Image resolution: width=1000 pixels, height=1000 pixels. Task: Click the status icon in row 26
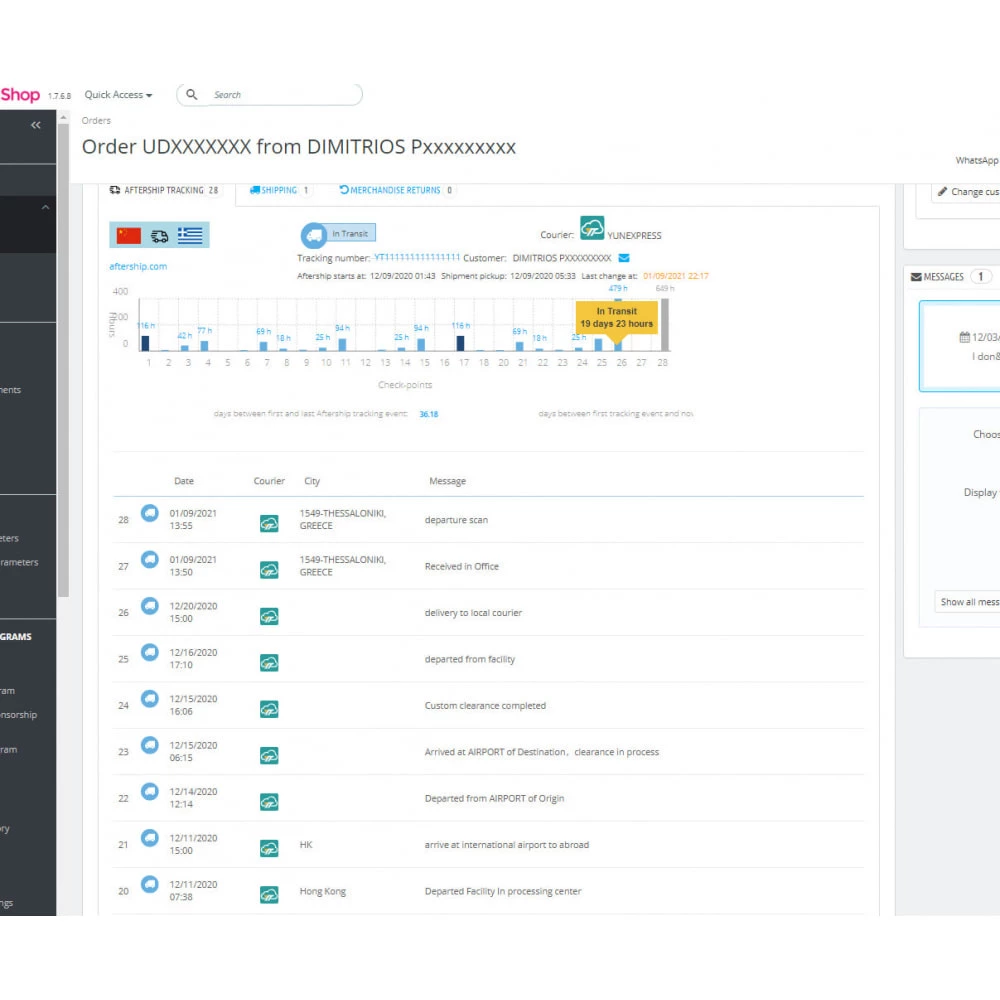click(x=150, y=606)
